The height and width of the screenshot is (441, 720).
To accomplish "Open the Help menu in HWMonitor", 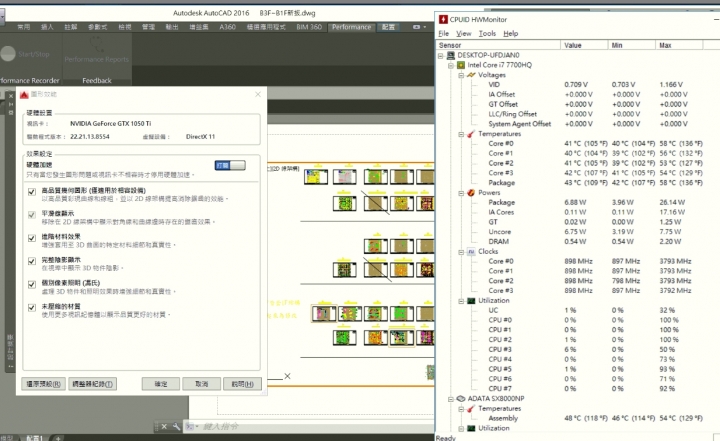I will tap(510, 34).
